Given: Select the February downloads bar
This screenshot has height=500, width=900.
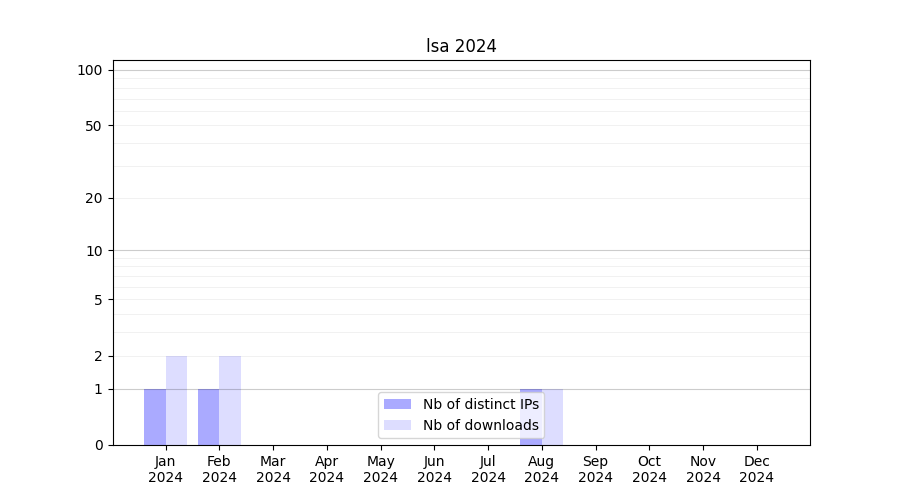Looking at the screenshot, I should 230,400.
